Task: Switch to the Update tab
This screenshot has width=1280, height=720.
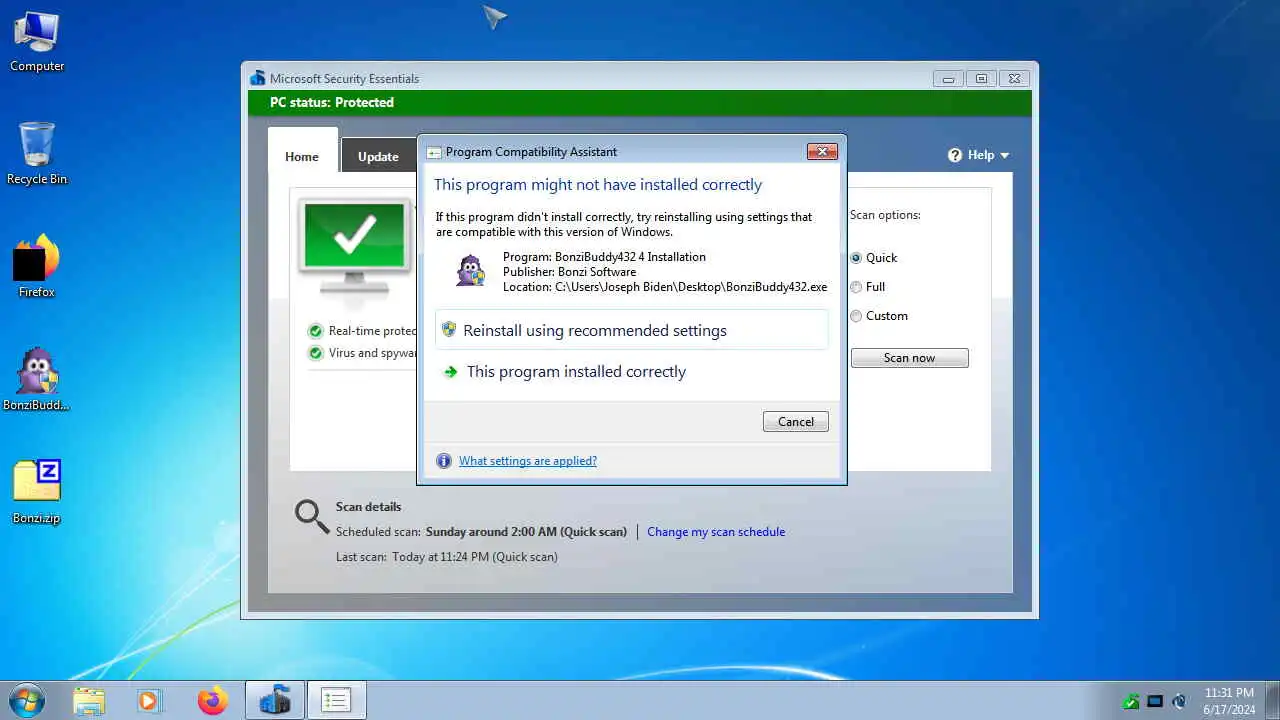Action: click(x=378, y=156)
